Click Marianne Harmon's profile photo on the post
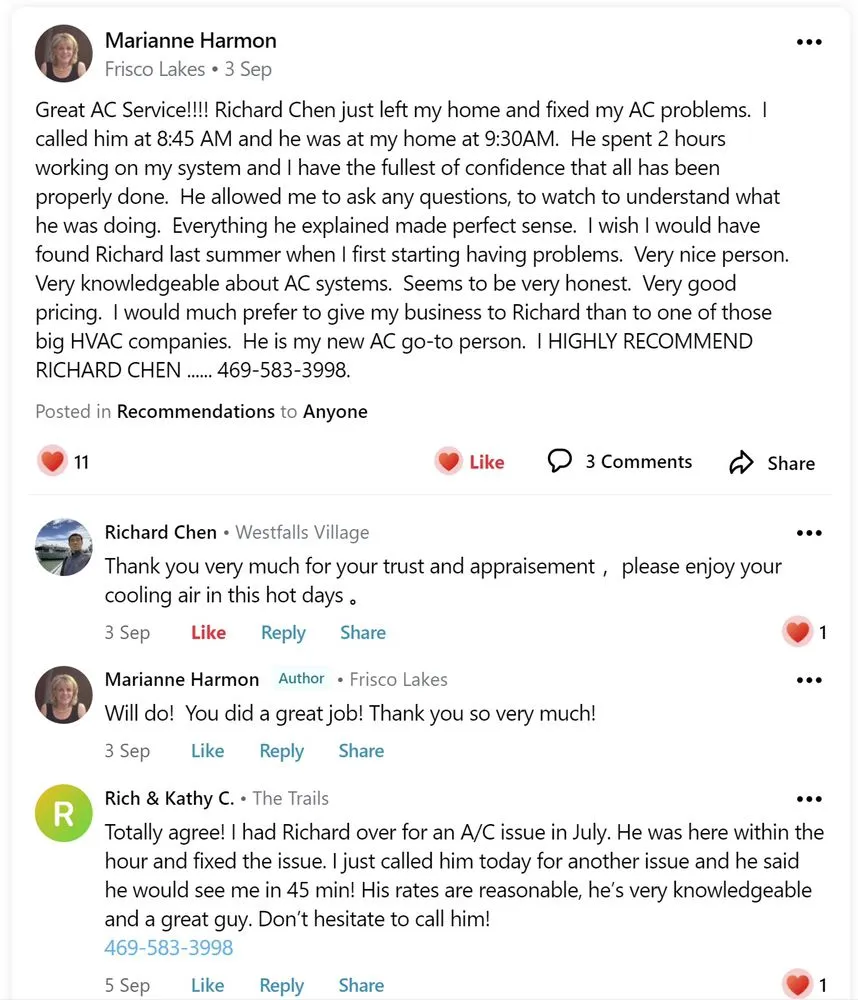The height and width of the screenshot is (1000, 858). (64, 54)
